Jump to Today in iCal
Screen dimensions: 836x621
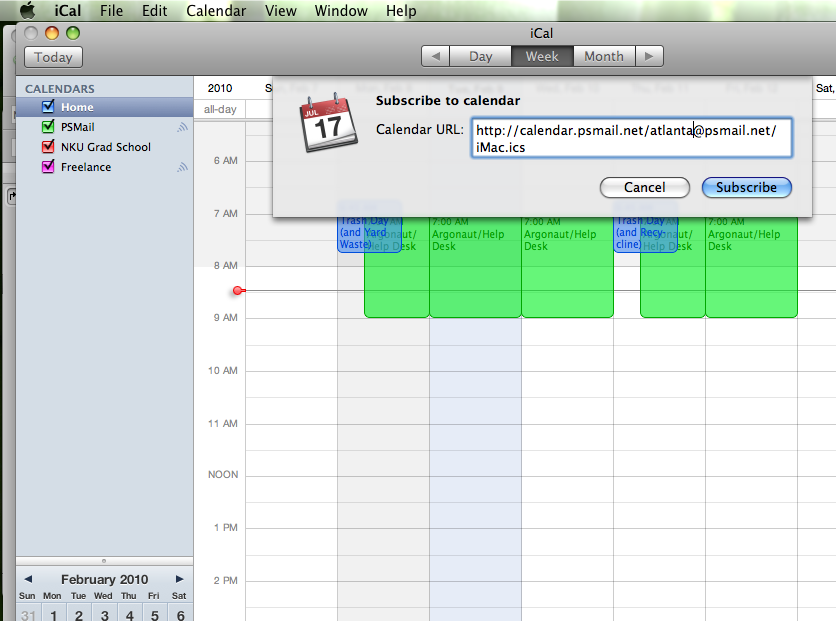53,57
